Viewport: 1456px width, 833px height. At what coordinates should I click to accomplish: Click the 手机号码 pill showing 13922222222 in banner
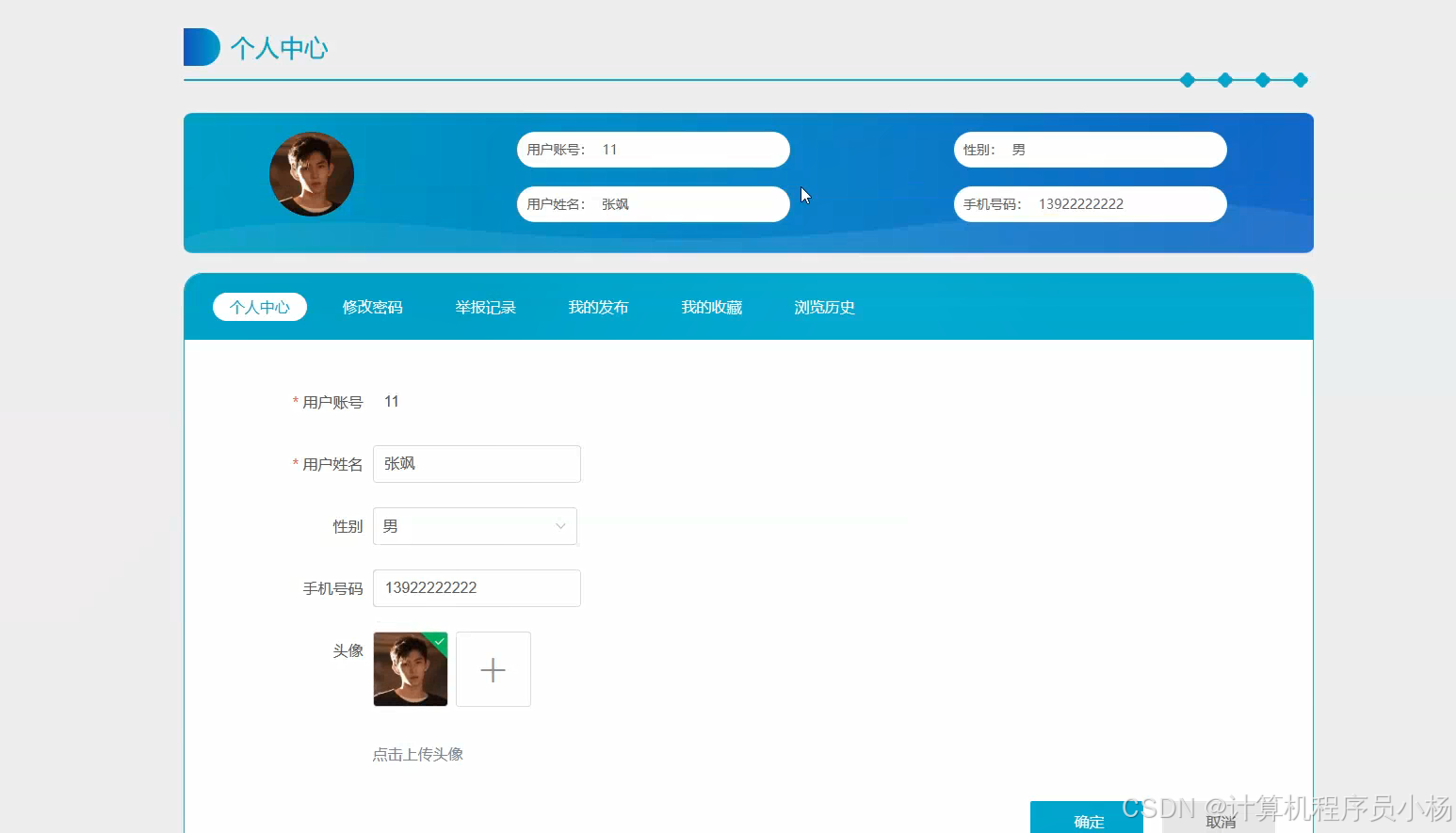pyautogui.click(x=1091, y=204)
